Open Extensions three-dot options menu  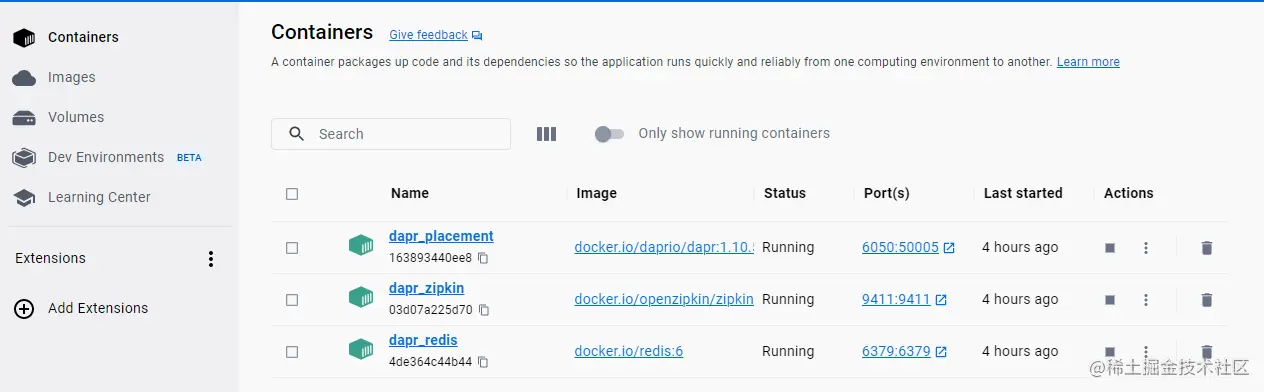pyautogui.click(x=211, y=259)
